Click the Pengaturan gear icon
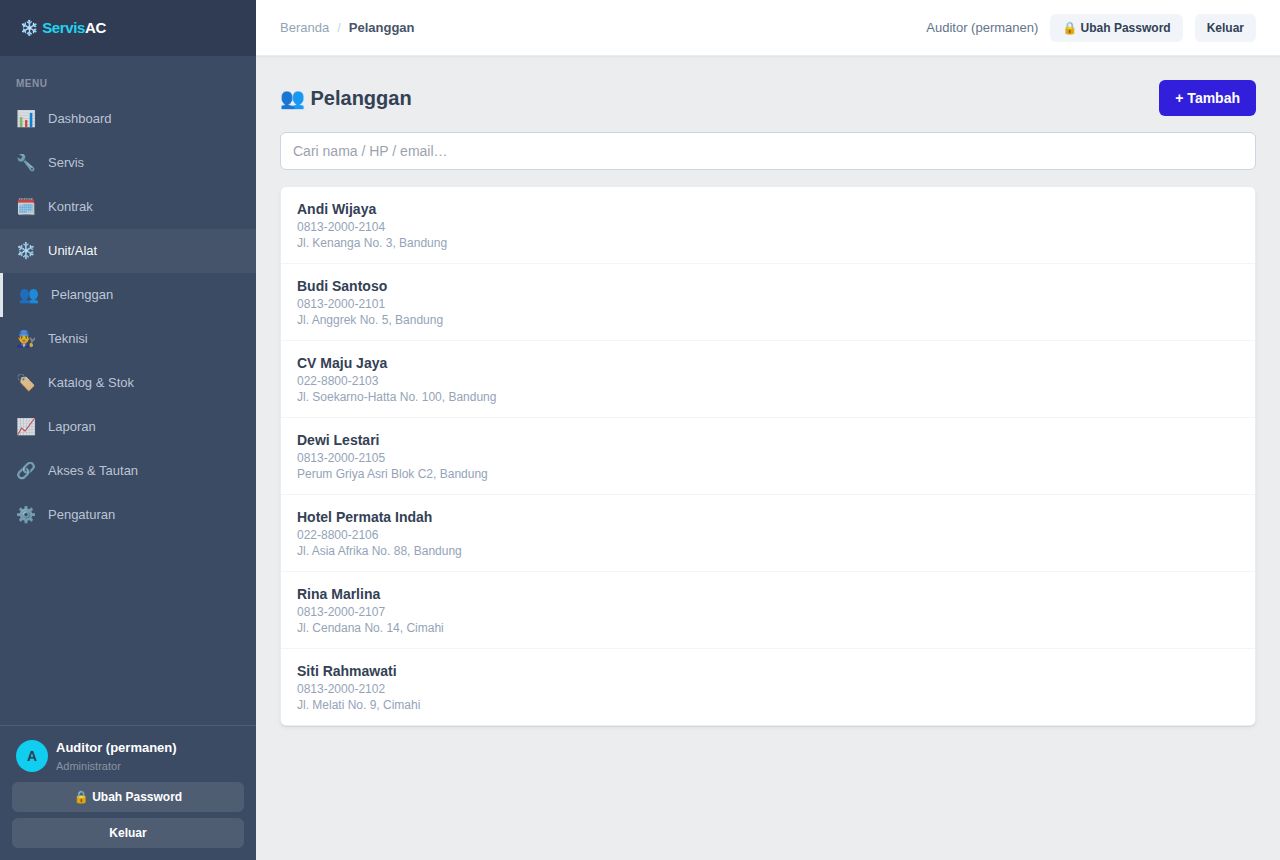1280x860 pixels. (26, 515)
